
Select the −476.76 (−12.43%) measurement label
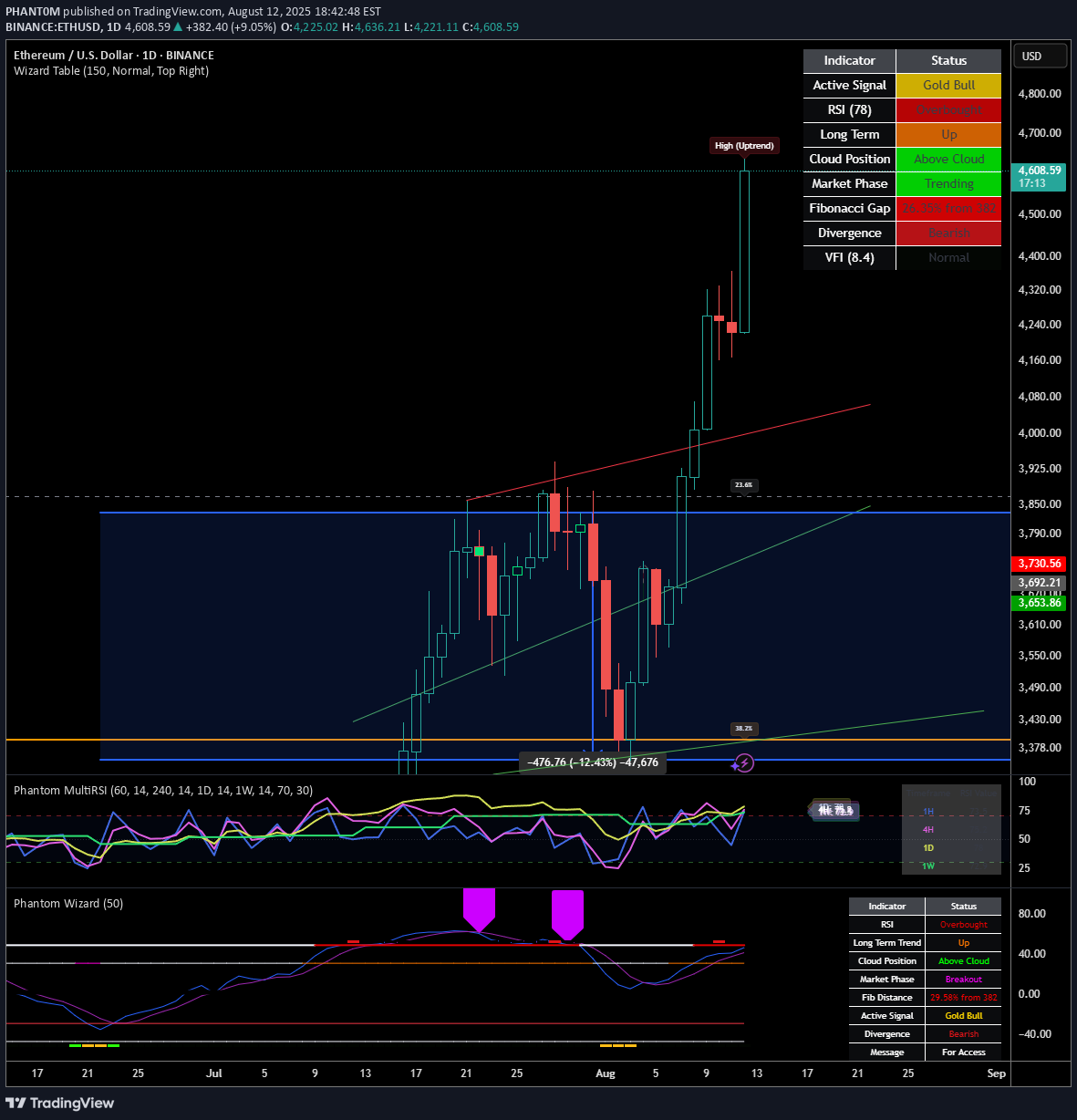[593, 762]
